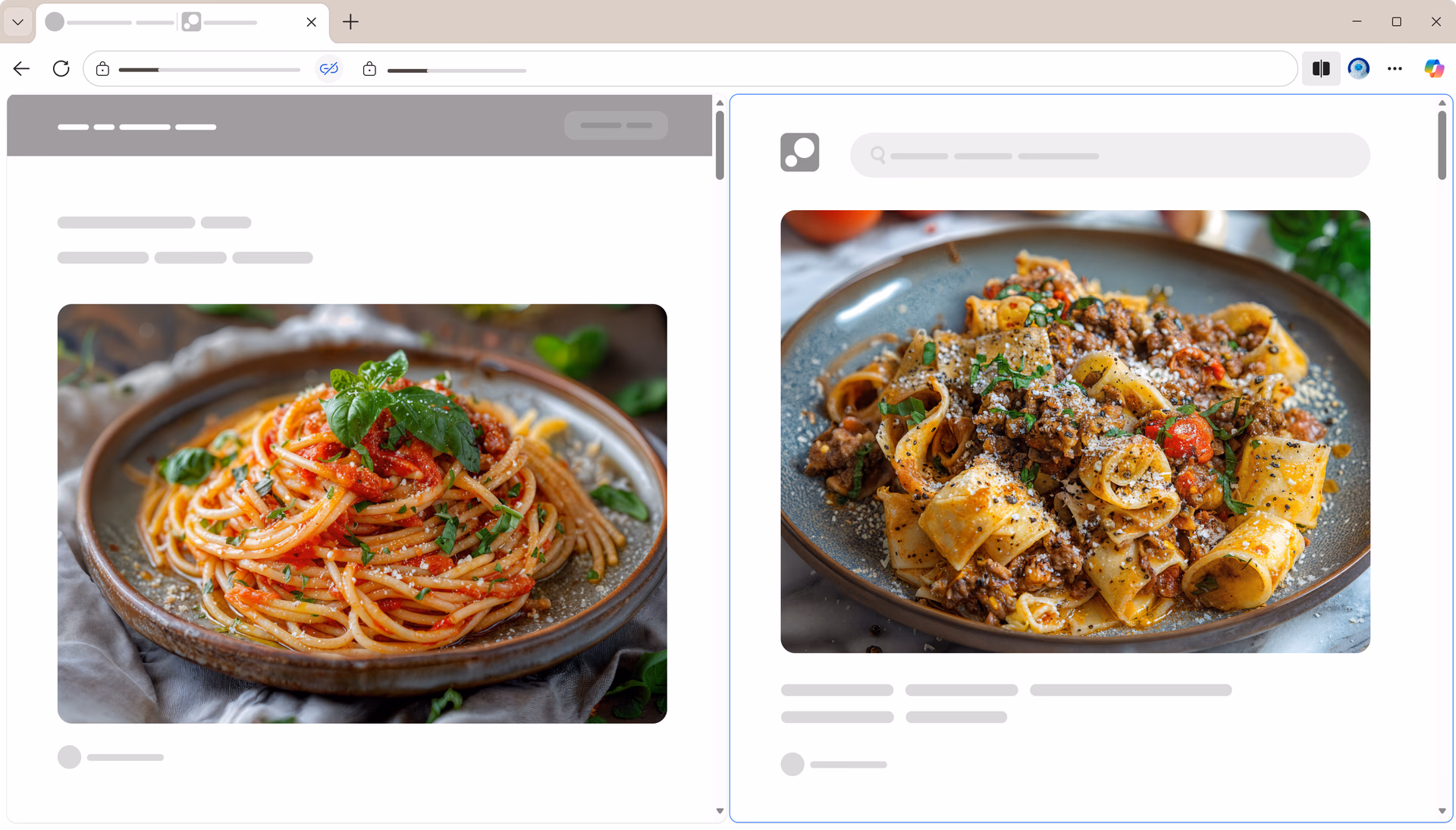Click the right pane site logo
1456x830 pixels.
(x=799, y=152)
